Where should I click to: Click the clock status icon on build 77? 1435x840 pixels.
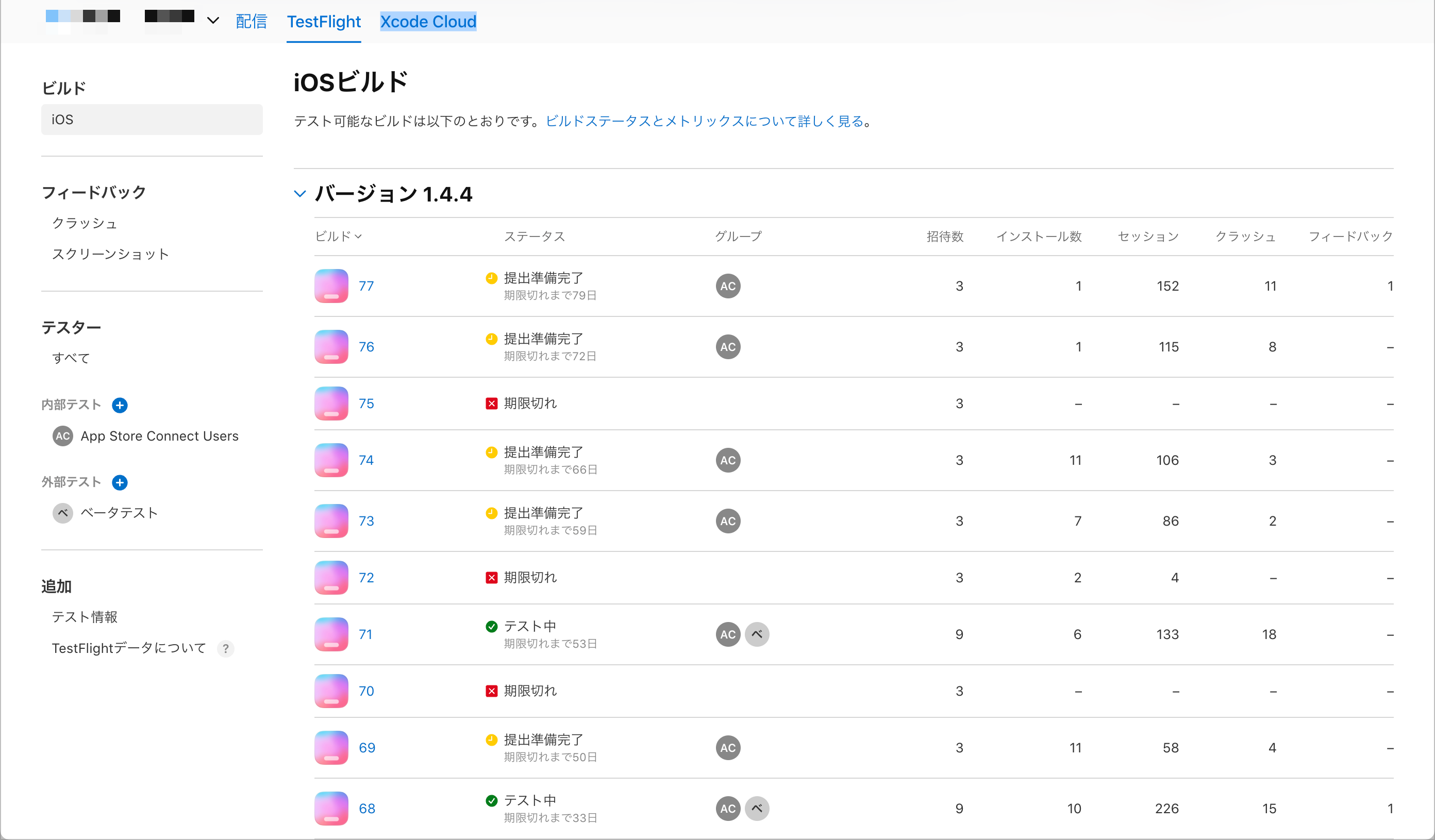pos(491,278)
